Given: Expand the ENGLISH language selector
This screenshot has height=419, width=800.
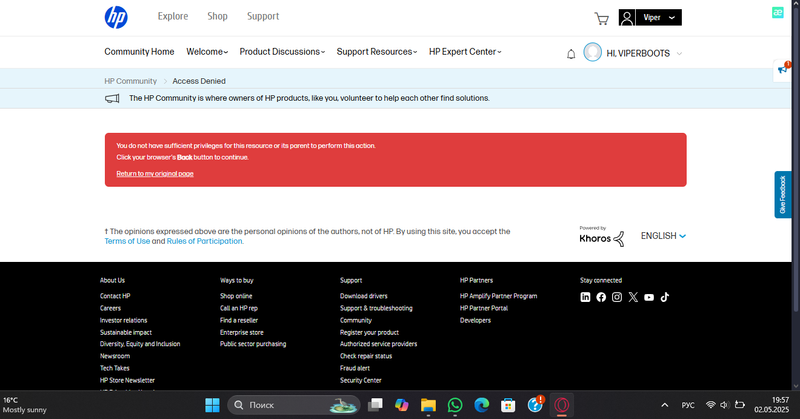Looking at the screenshot, I should (663, 236).
